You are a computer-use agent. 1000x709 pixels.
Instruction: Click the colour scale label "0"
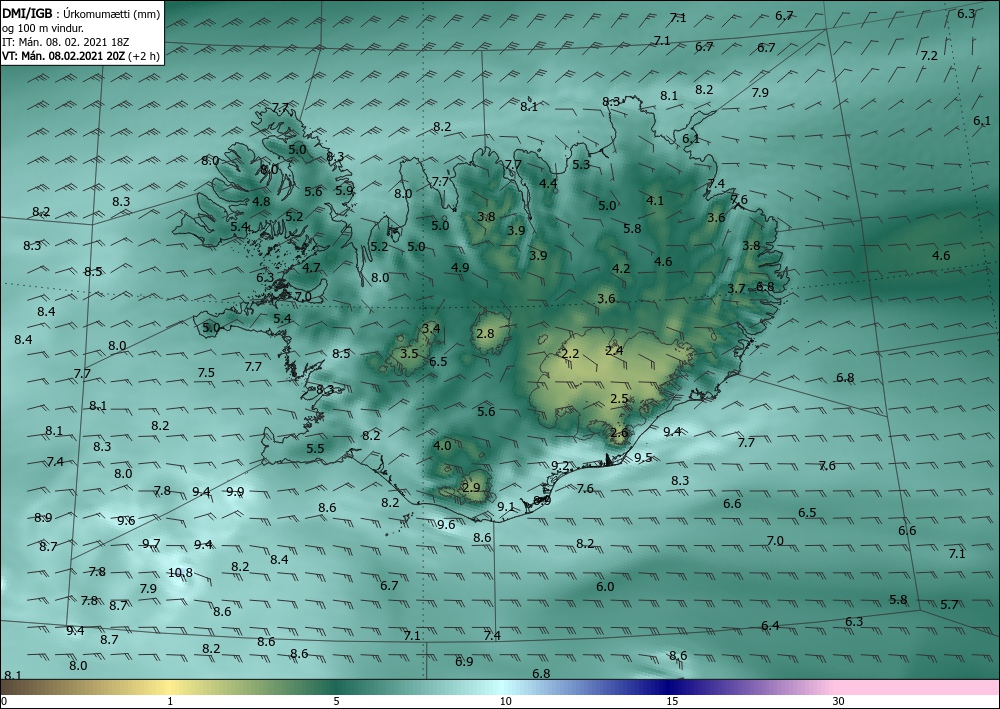(4, 701)
